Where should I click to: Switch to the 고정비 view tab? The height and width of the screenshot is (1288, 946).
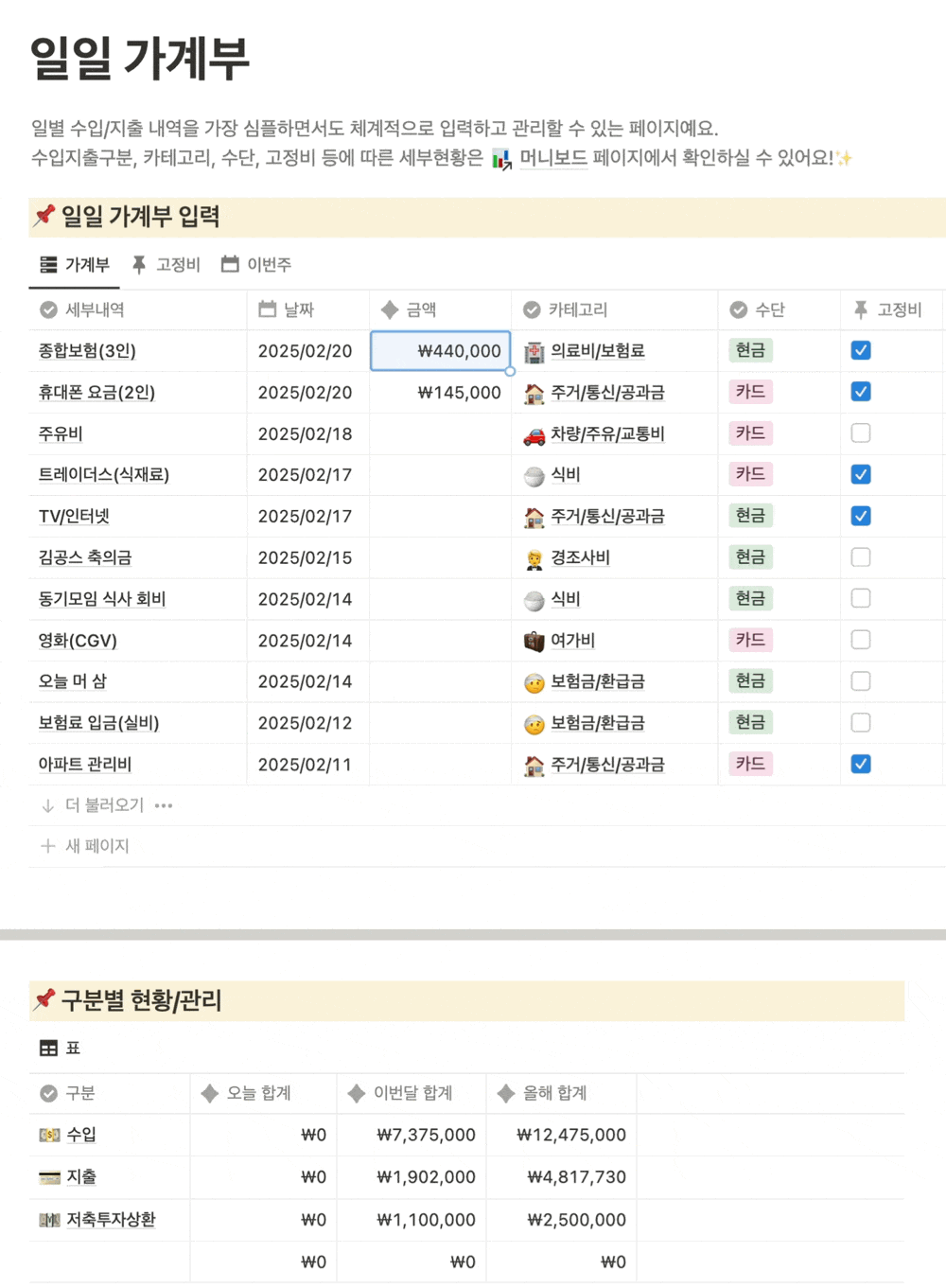click(166, 265)
